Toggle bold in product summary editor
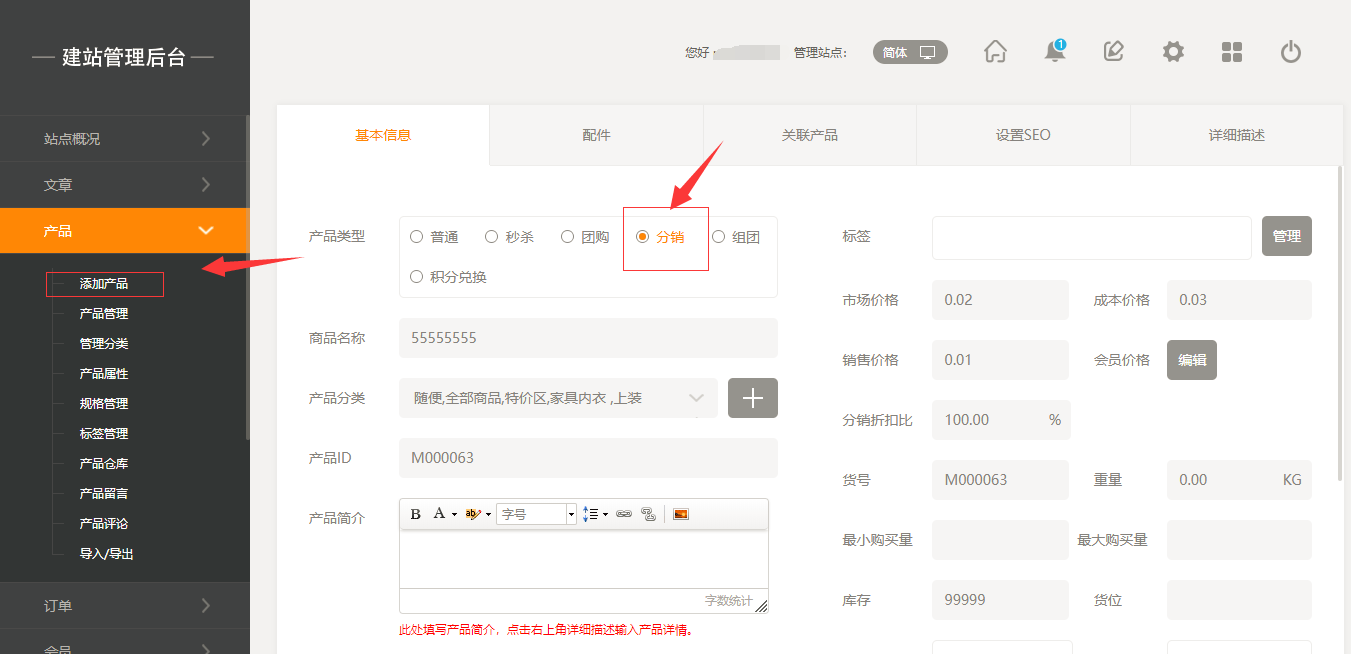The width and height of the screenshot is (1351, 654). pyautogui.click(x=416, y=514)
